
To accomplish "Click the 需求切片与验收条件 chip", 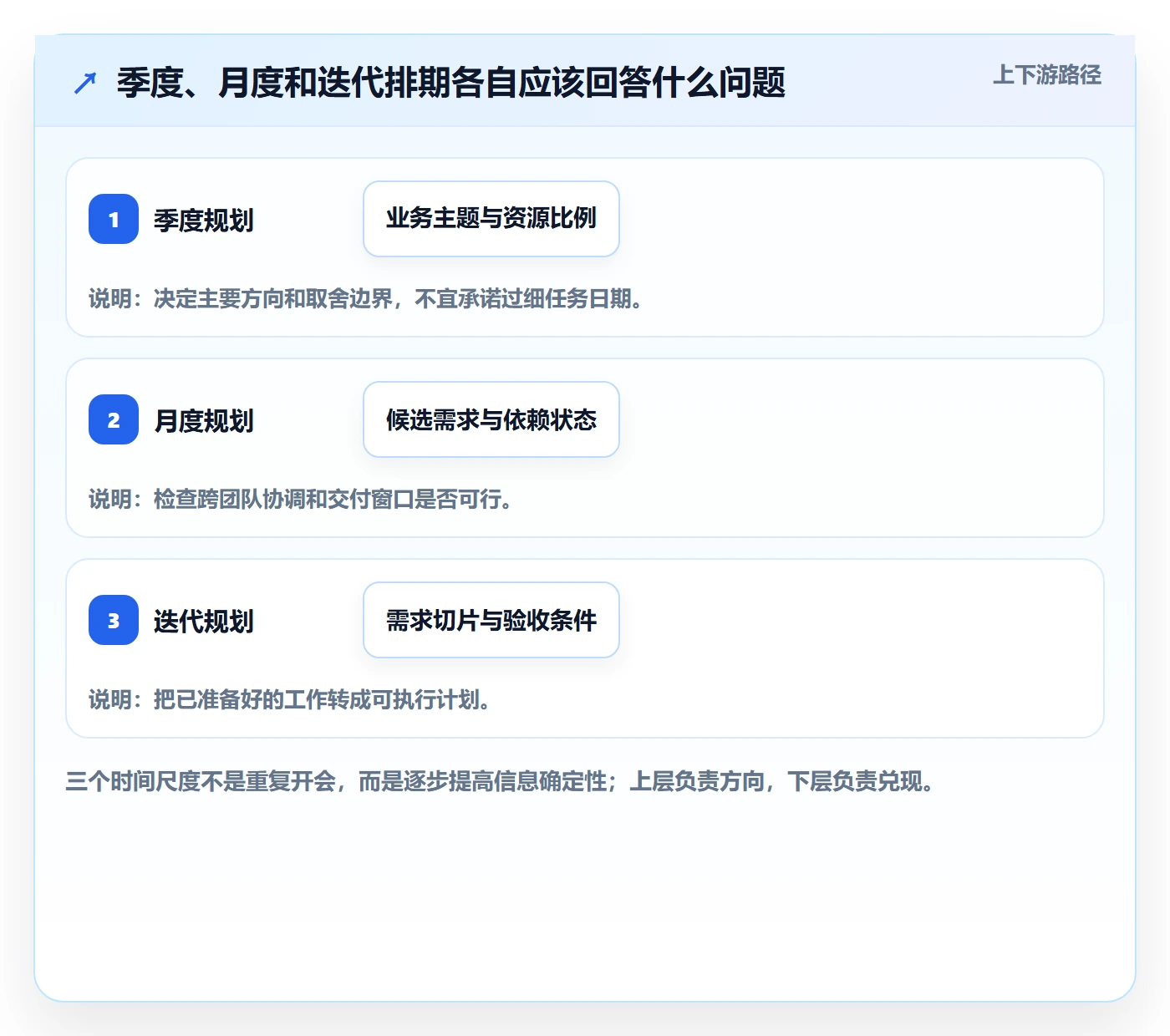I will (491, 620).
